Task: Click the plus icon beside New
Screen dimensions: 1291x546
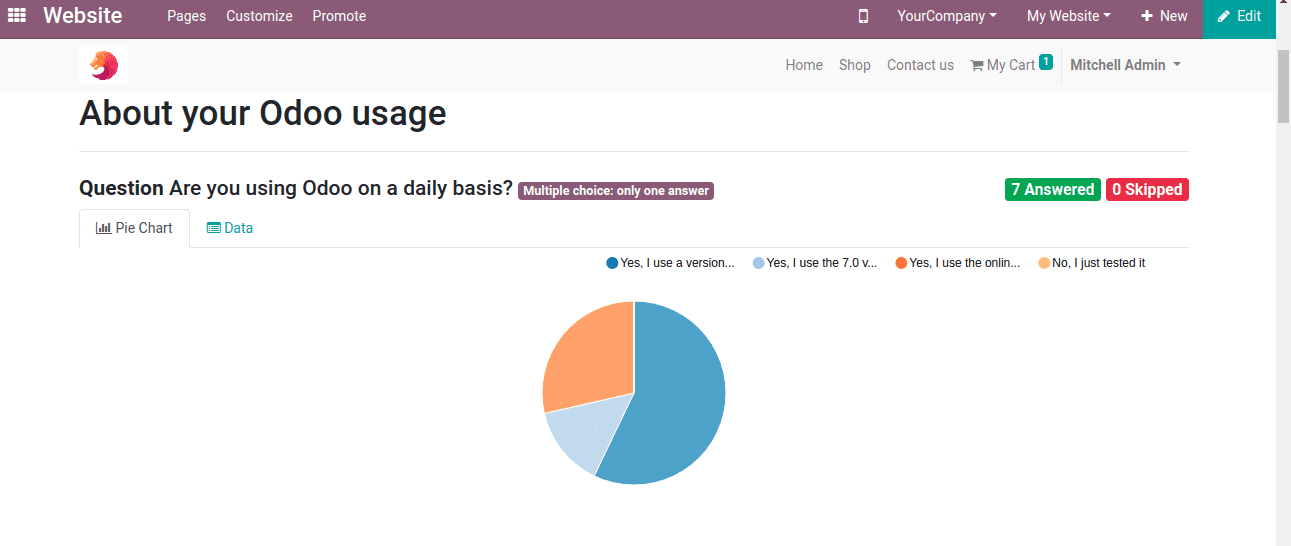Action: pos(1147,16)
